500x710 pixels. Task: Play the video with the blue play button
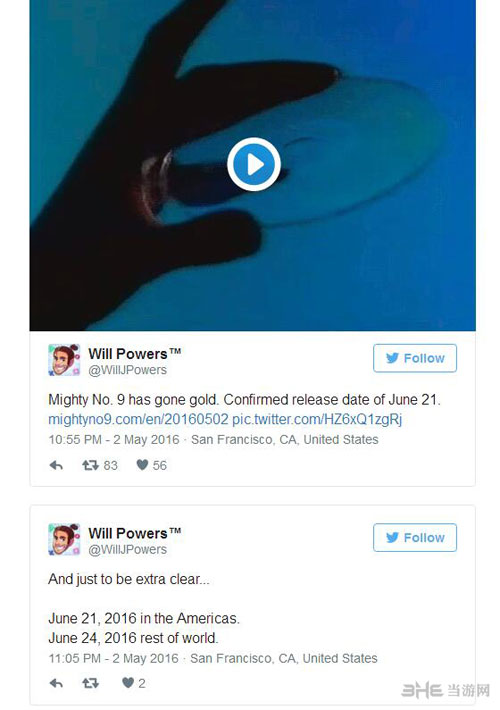click(x=254, y=164)
